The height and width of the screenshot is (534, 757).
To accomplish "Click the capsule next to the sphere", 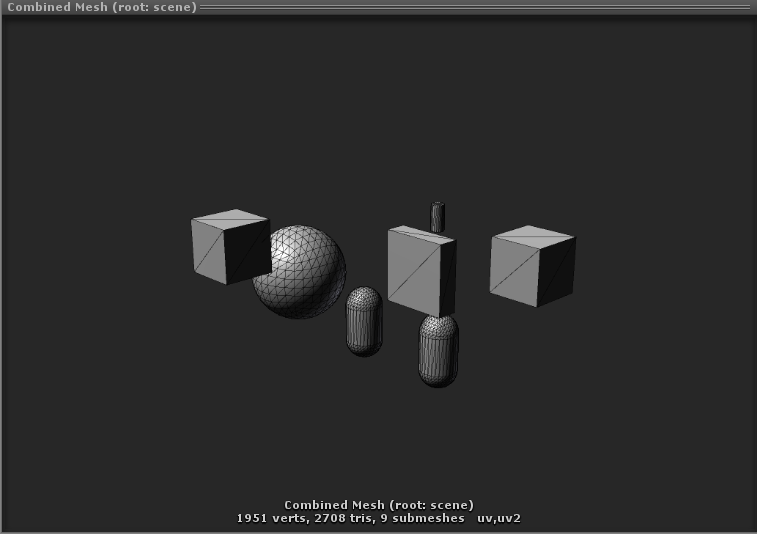I will (364, 322).
